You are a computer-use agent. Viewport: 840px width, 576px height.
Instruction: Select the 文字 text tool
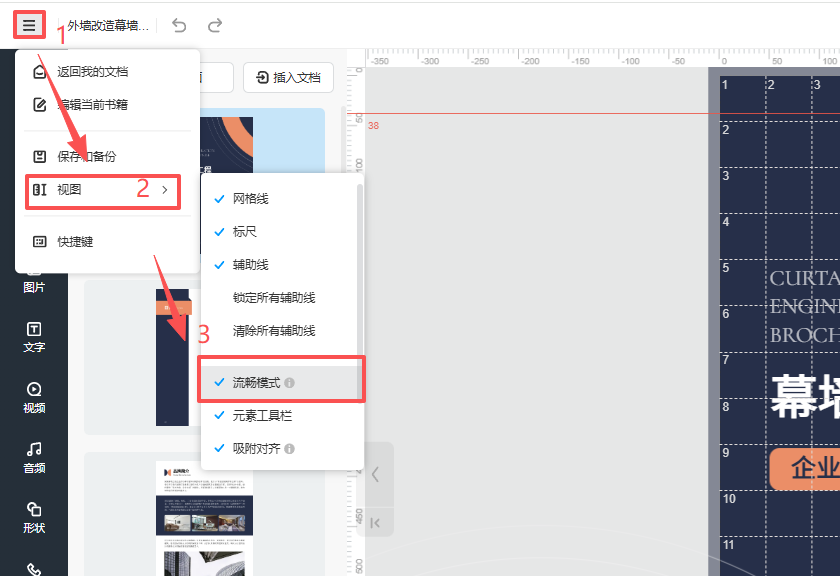34,337
